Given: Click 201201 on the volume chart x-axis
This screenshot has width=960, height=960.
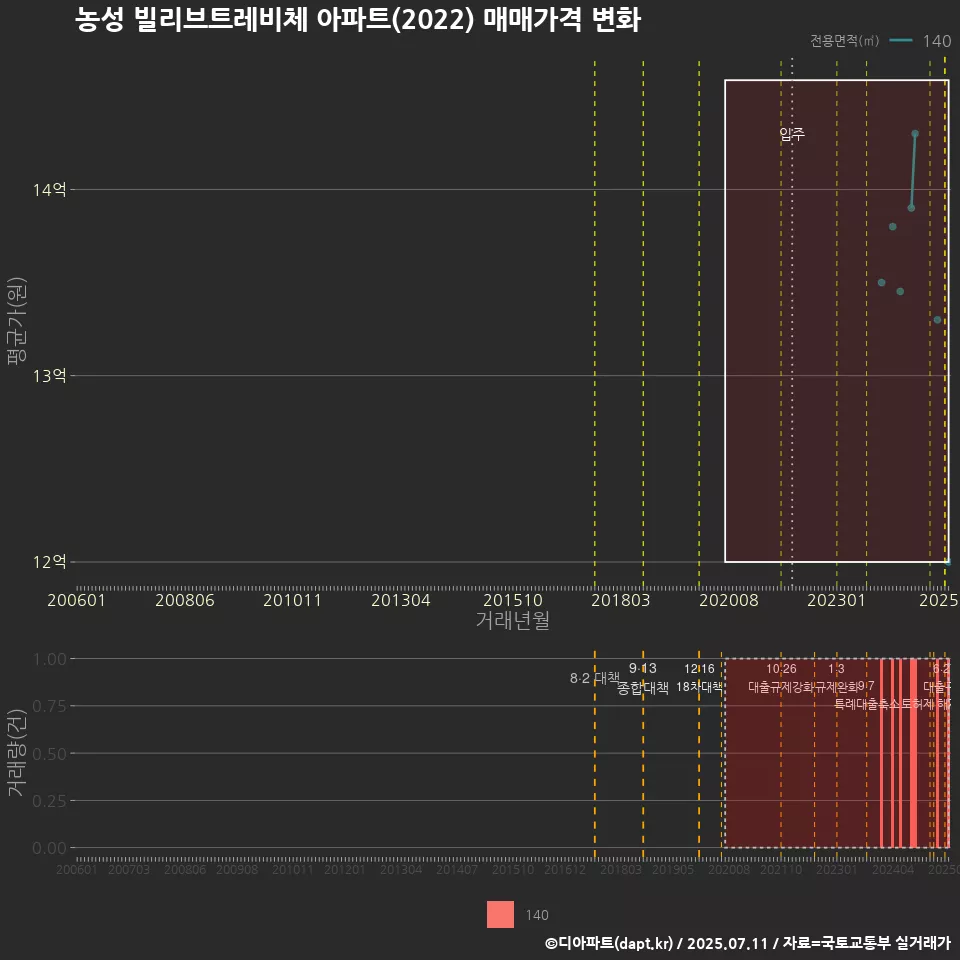Looking at the screenshot, I should click(x=345, y=869).
